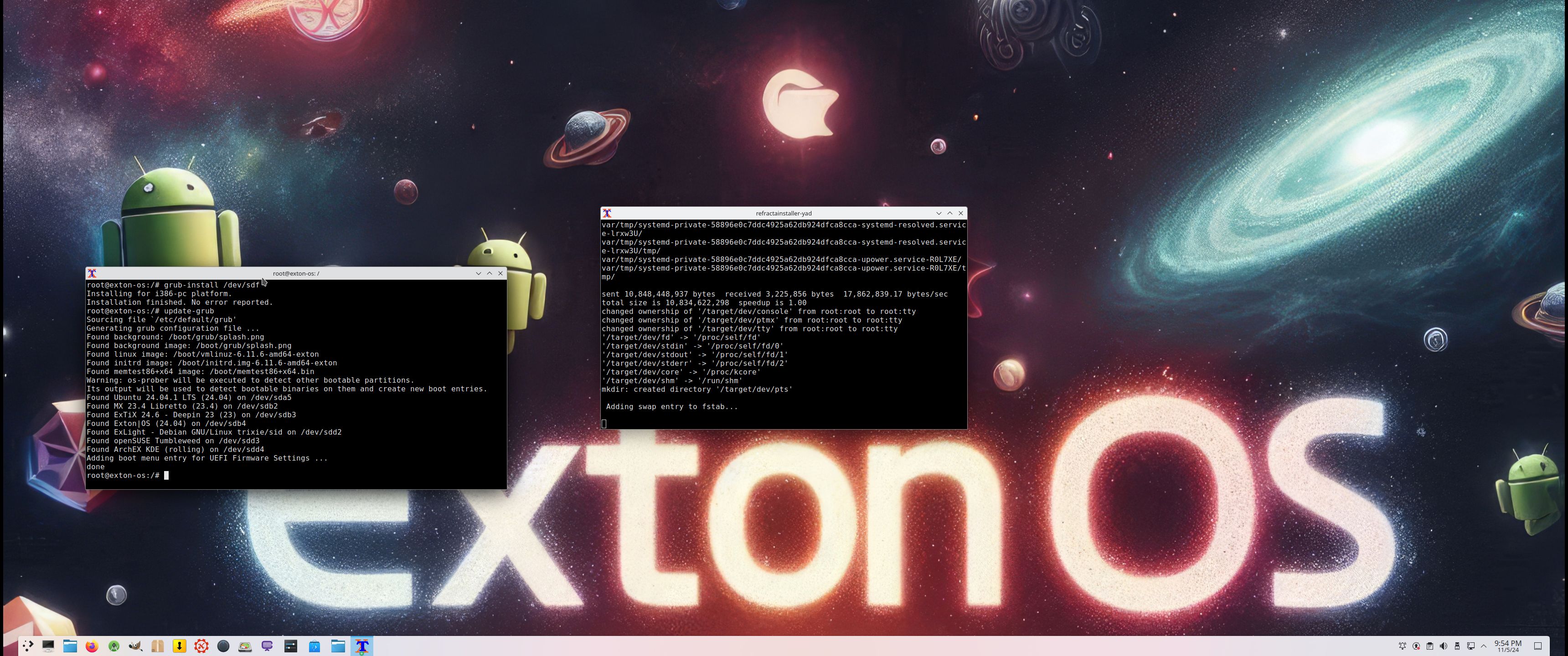Open the wired network tray icon

click(x=1470, y=646)
